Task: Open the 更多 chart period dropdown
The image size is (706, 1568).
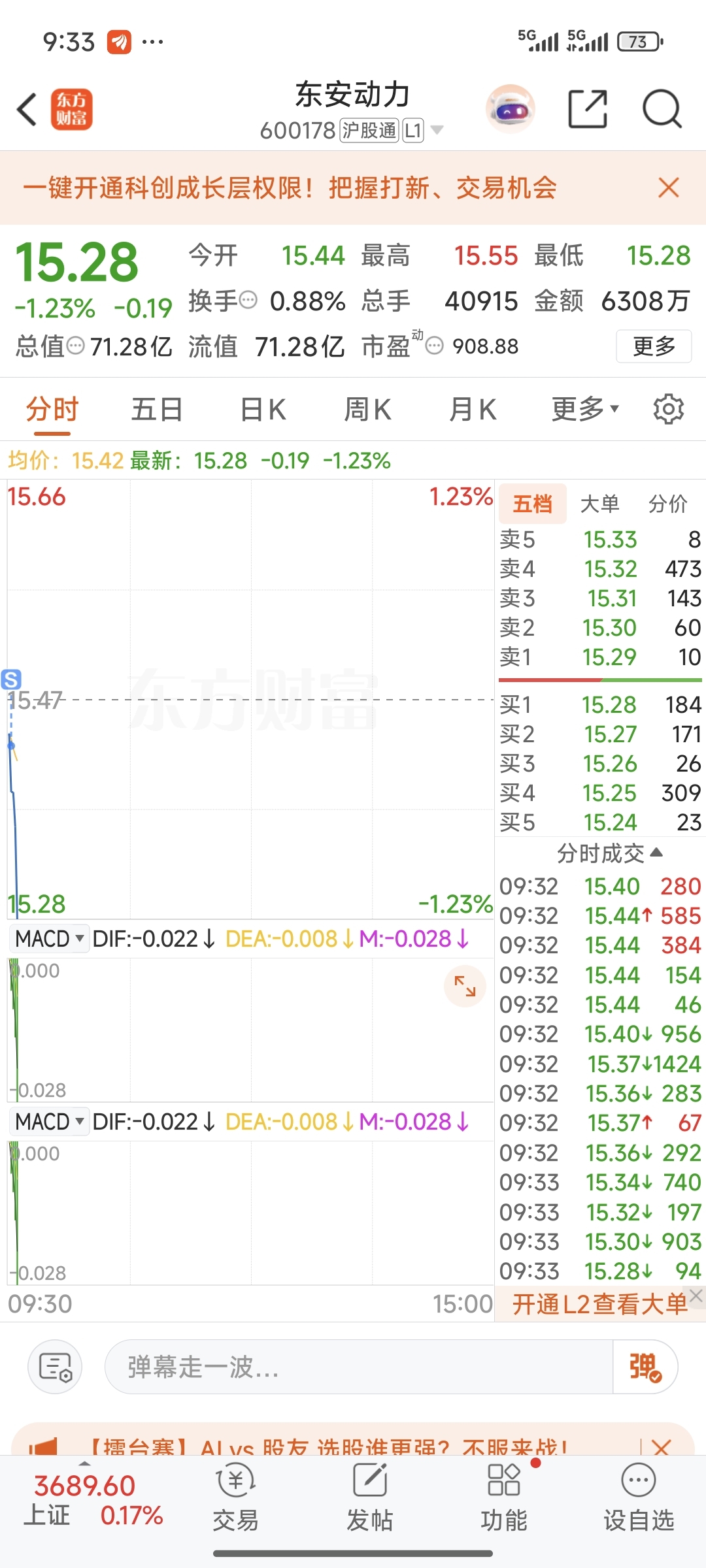Action: point(585,410)
